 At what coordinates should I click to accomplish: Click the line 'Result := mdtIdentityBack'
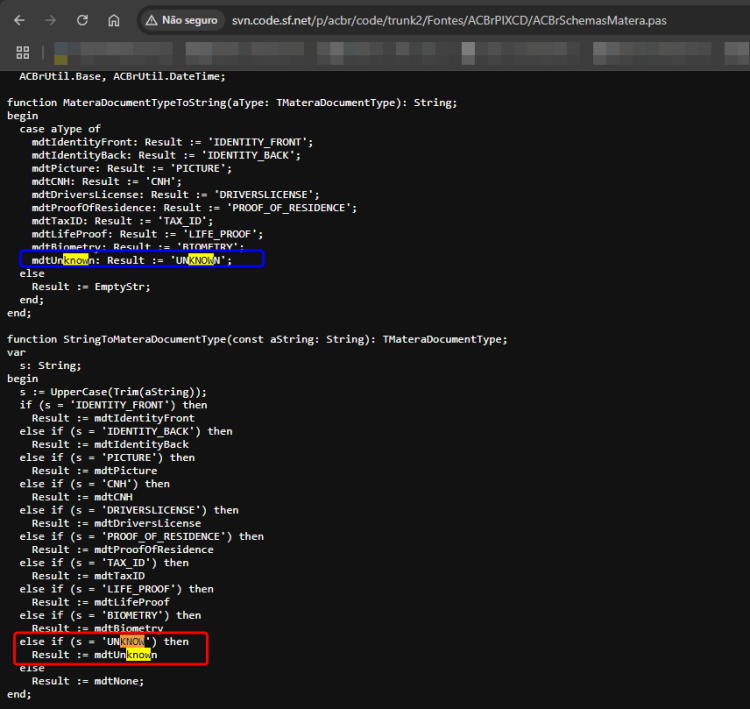click(110, 445)
